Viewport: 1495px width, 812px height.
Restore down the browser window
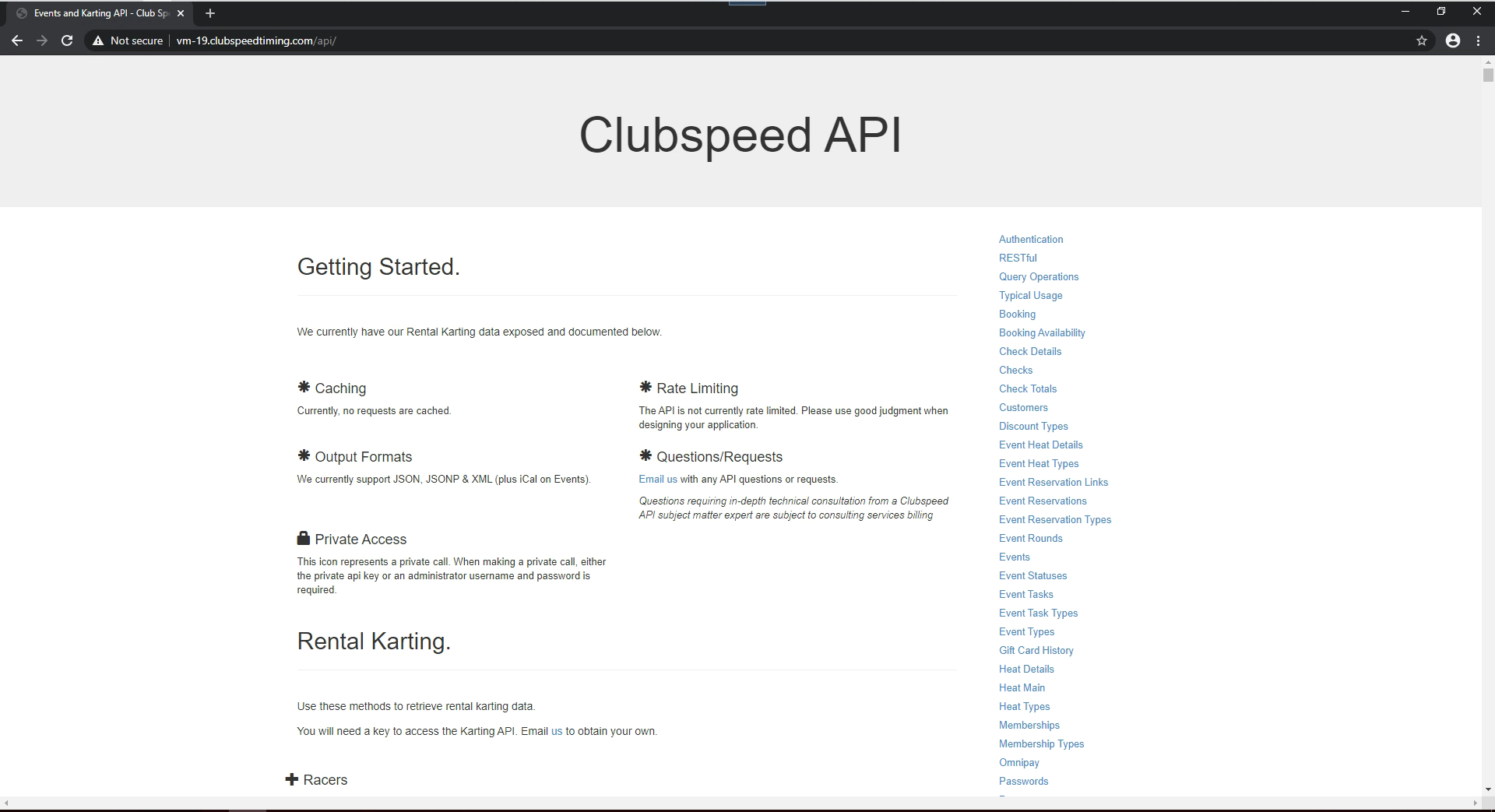[1441, 12]
